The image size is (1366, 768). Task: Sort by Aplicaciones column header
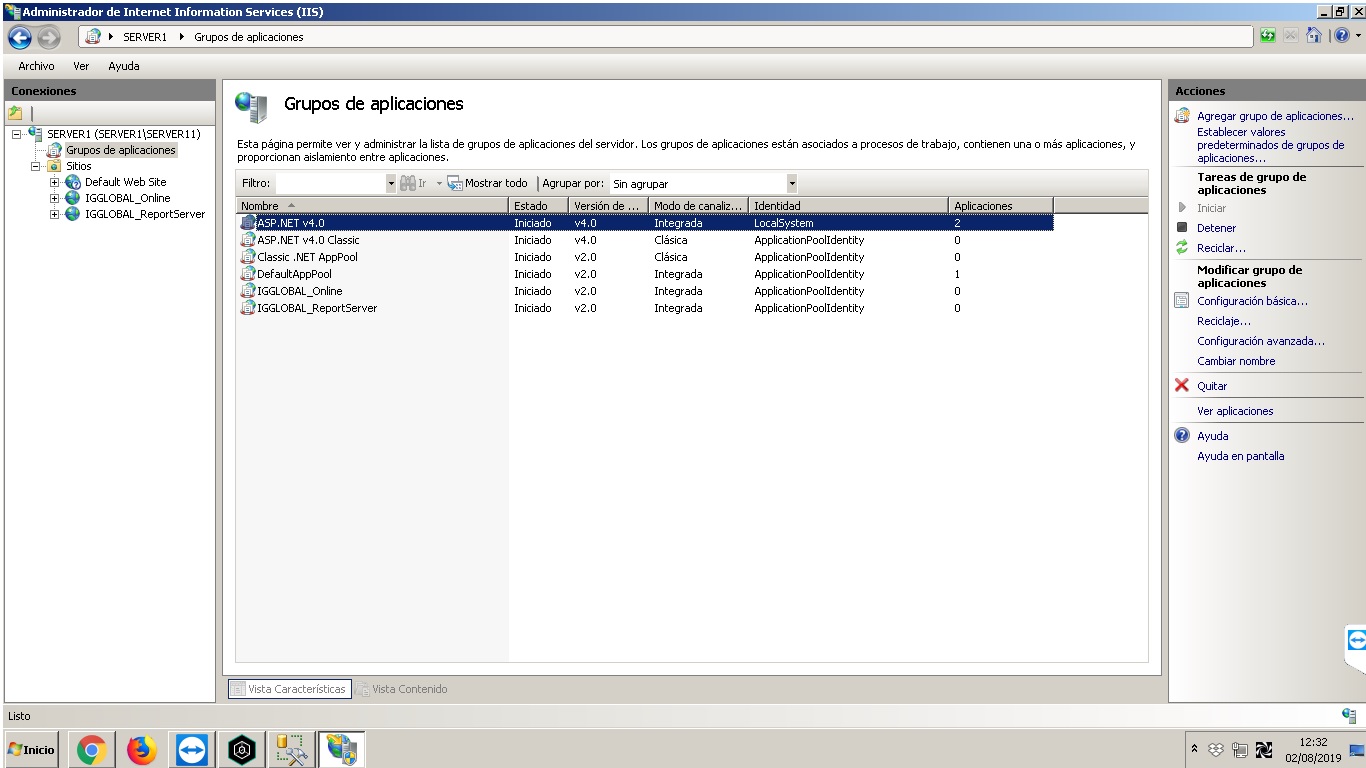point(1001,206)
